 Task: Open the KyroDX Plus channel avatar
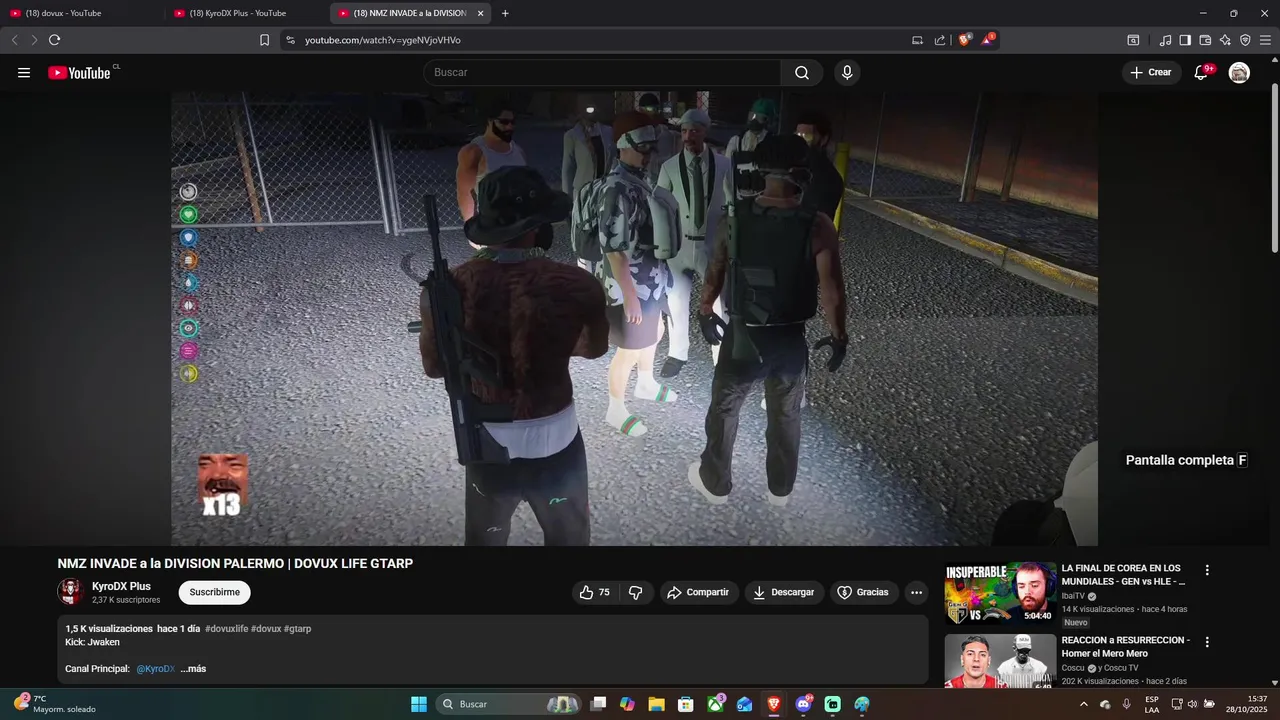pos(70,592)
